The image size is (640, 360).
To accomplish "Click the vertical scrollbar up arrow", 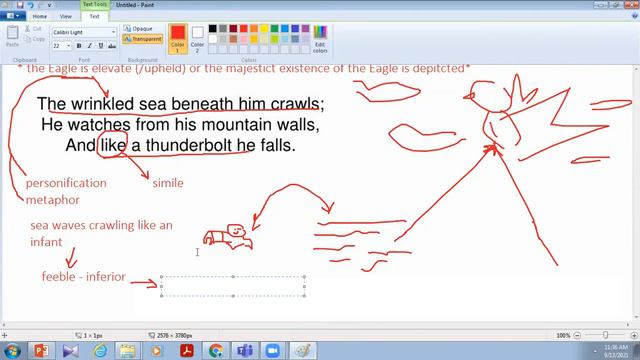I will [x=636, y=69].
